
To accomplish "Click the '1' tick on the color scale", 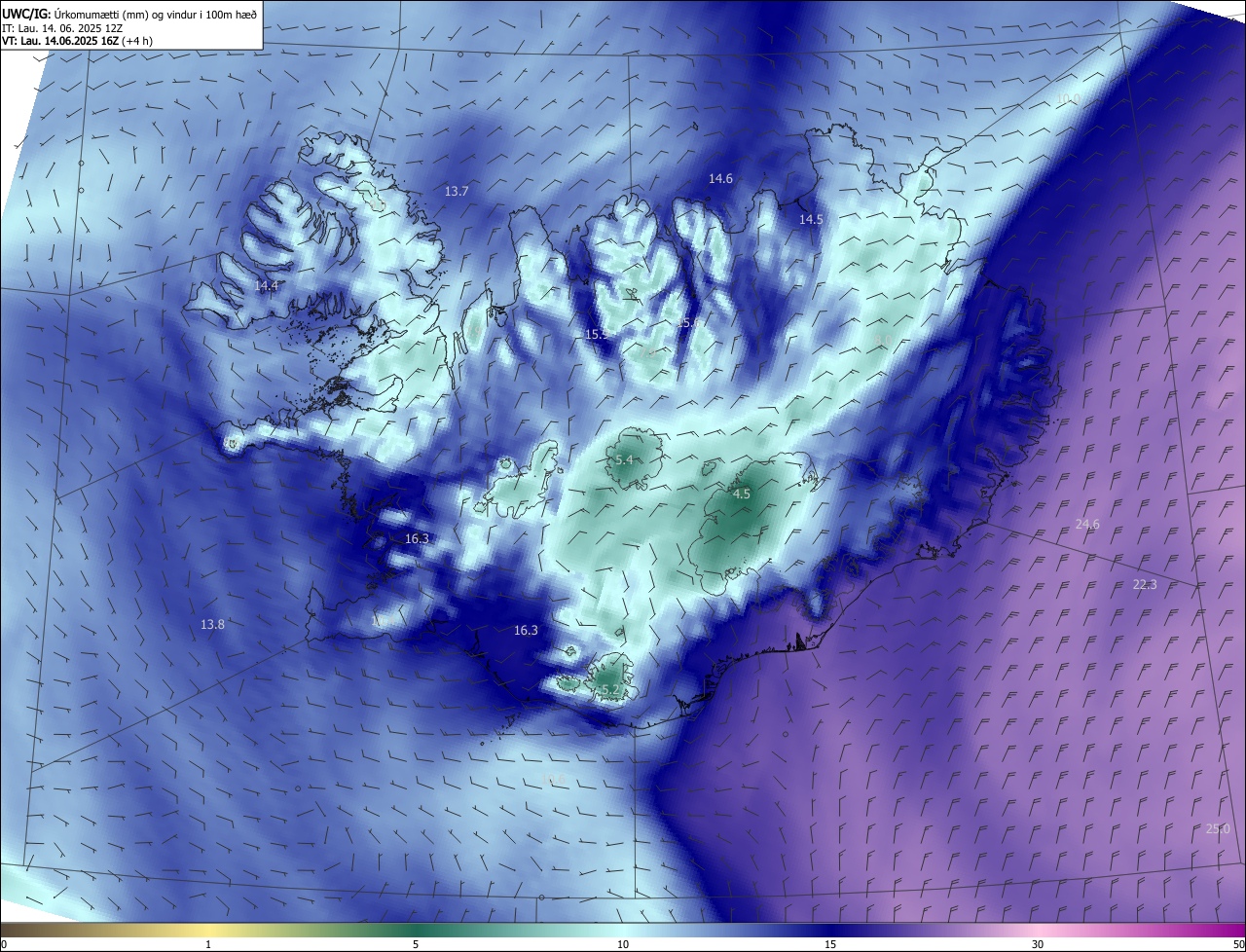I will click(x=208, y=944).
